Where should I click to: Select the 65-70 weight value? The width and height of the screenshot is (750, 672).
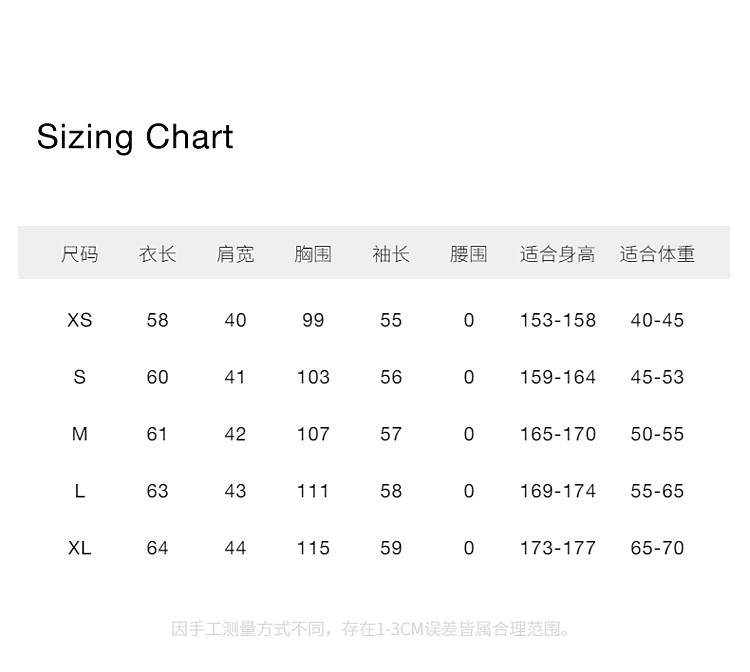[x=657, y=548]
